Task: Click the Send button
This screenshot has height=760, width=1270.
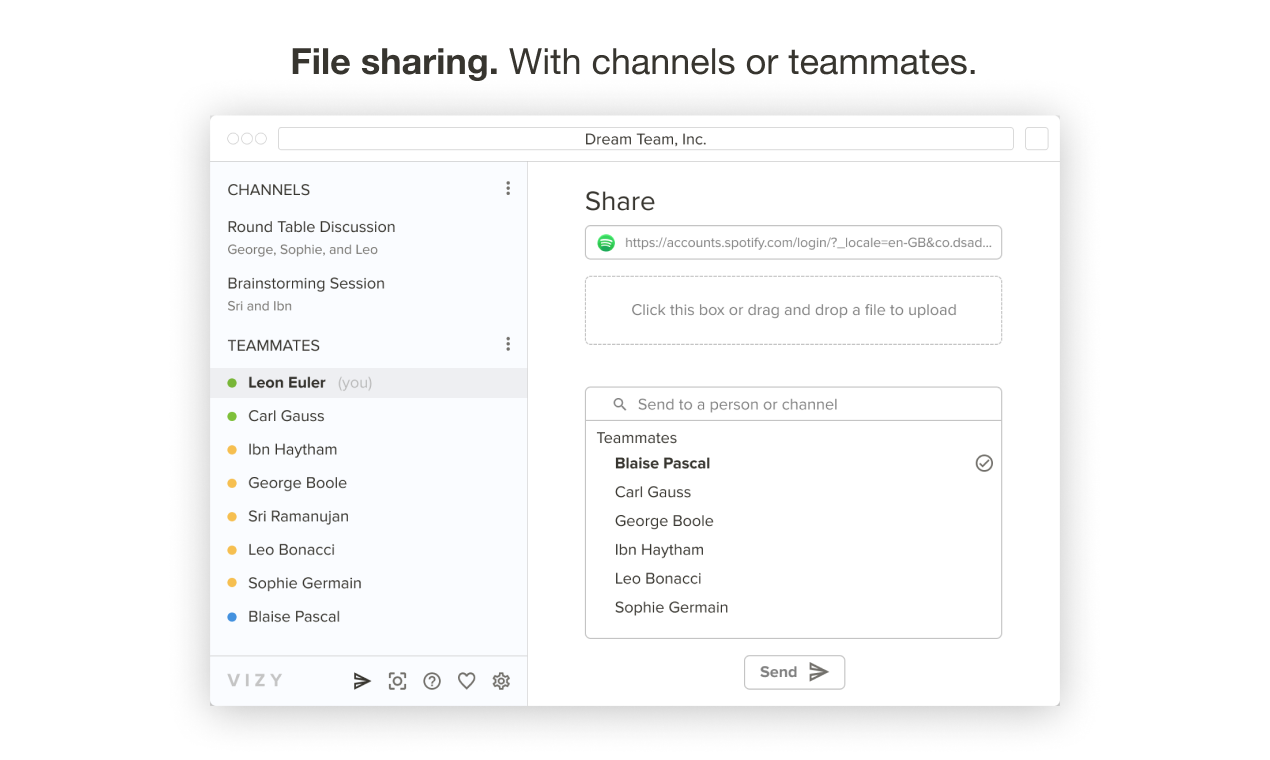Action: [x=794, y=672]
